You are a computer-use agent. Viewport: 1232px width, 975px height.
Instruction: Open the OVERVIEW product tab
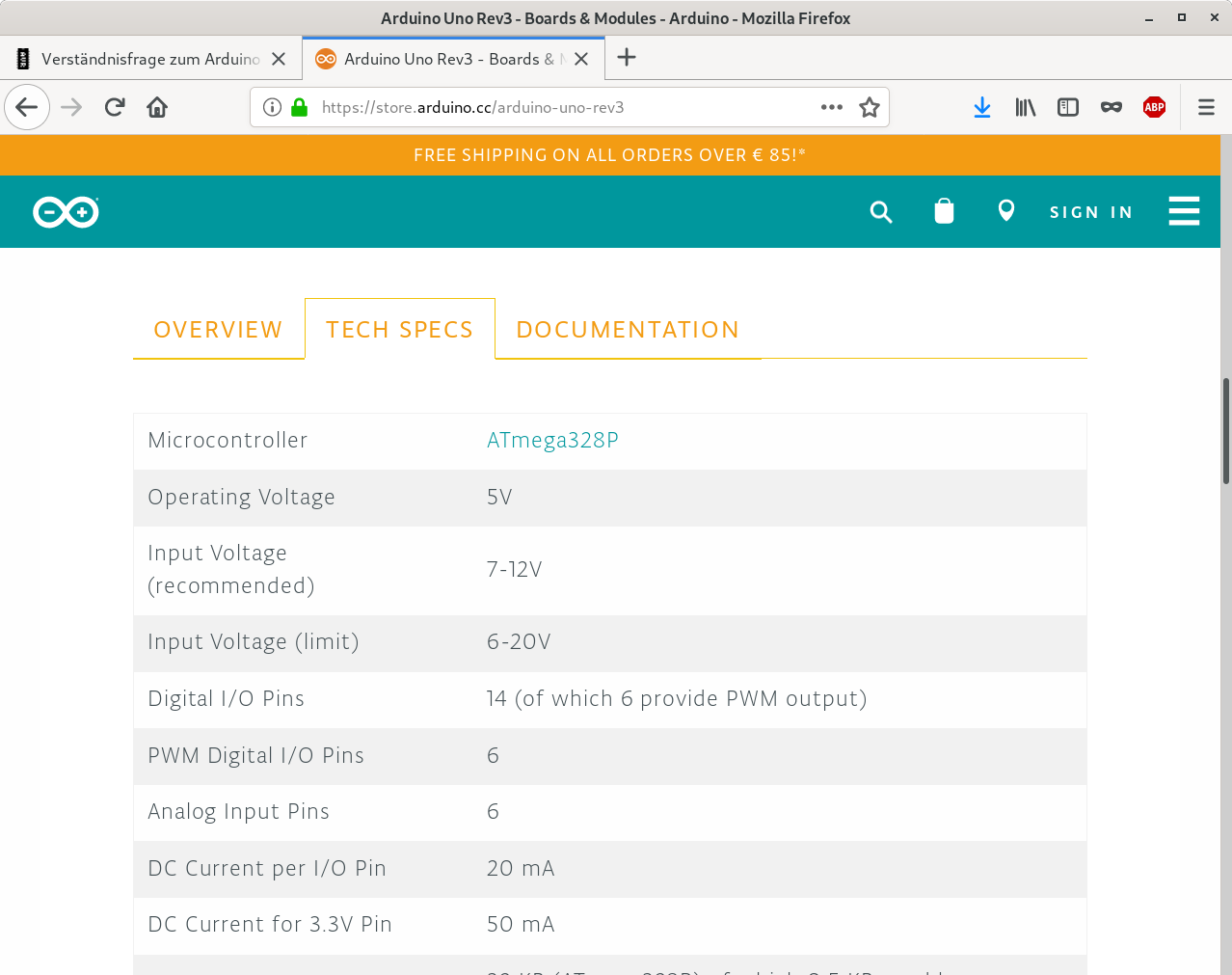(x=219, y=330)
